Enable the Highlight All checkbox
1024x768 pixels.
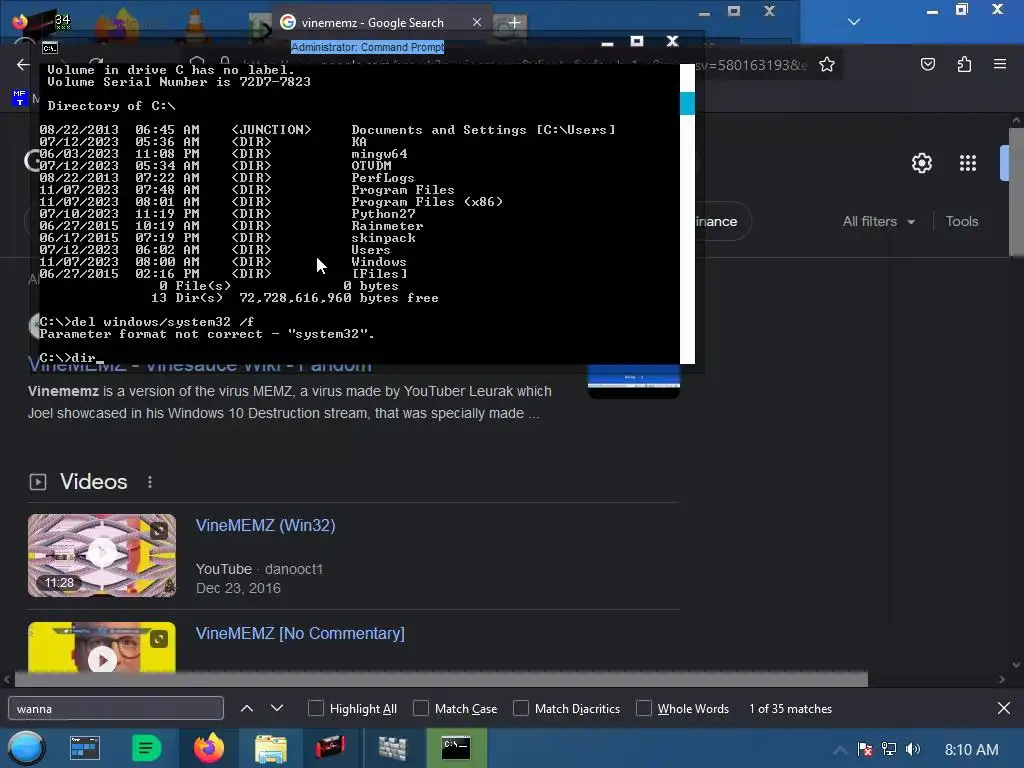[315, 709]
